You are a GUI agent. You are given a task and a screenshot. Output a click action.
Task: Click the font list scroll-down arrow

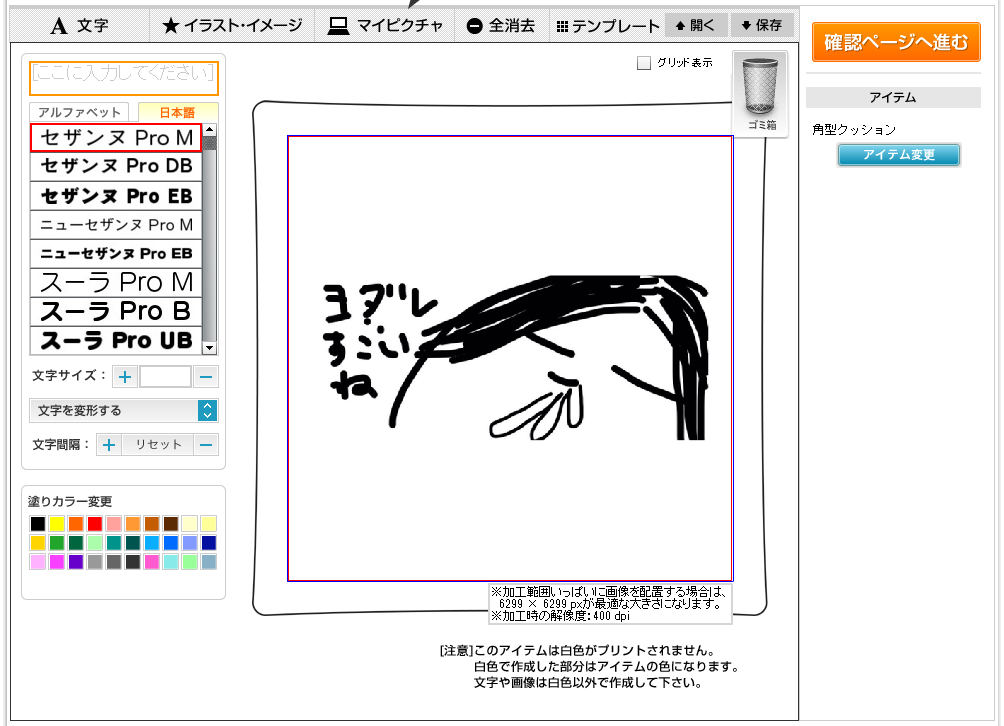209,348
